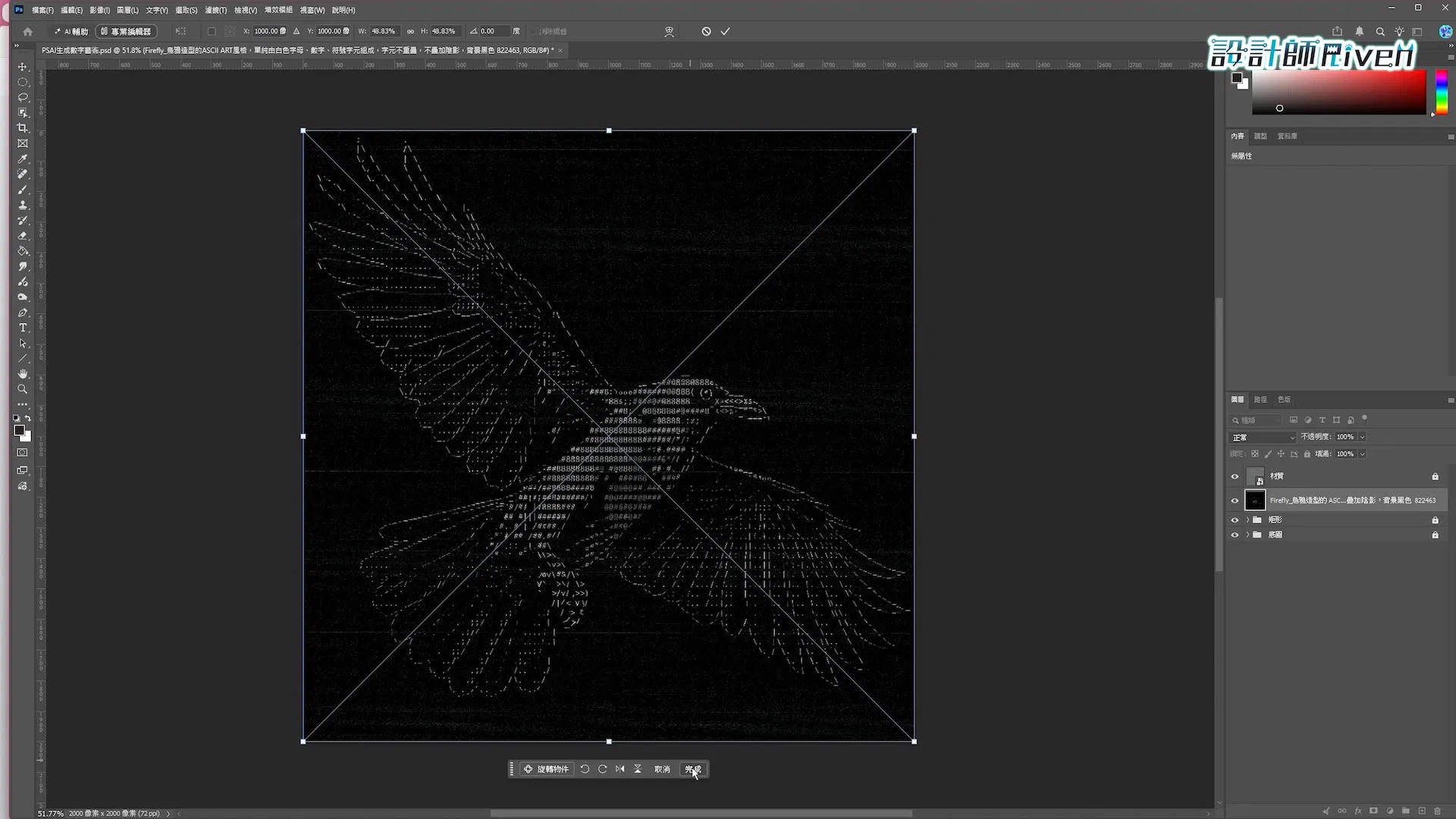Open the blend mode dropdown 正常

pos(1263,438)
